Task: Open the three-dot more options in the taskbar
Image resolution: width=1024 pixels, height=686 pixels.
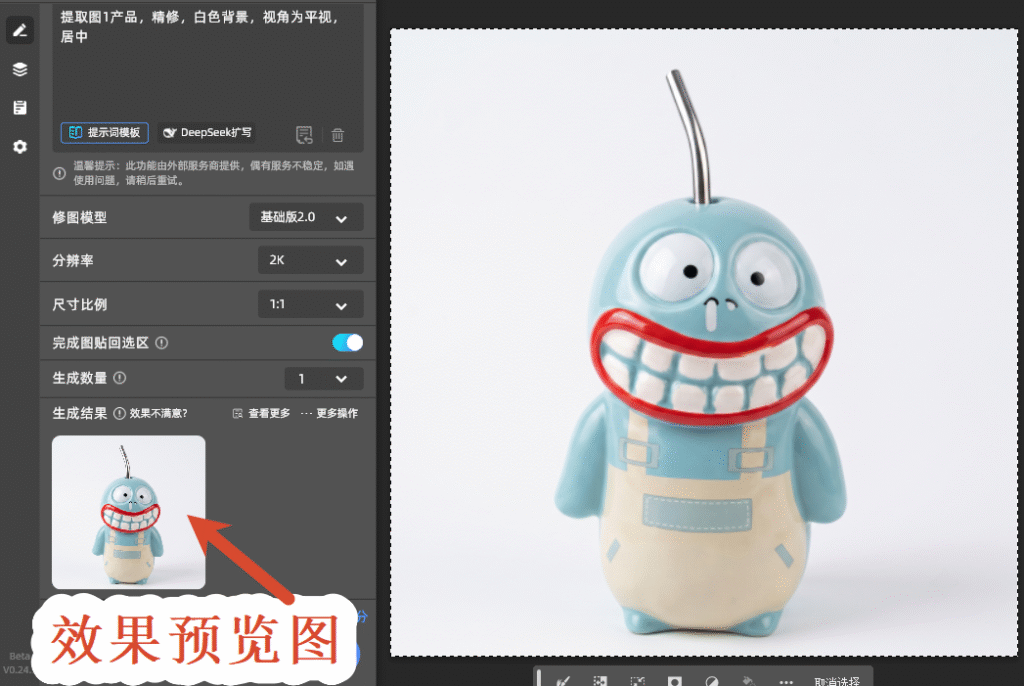Action: click(786, 681)
